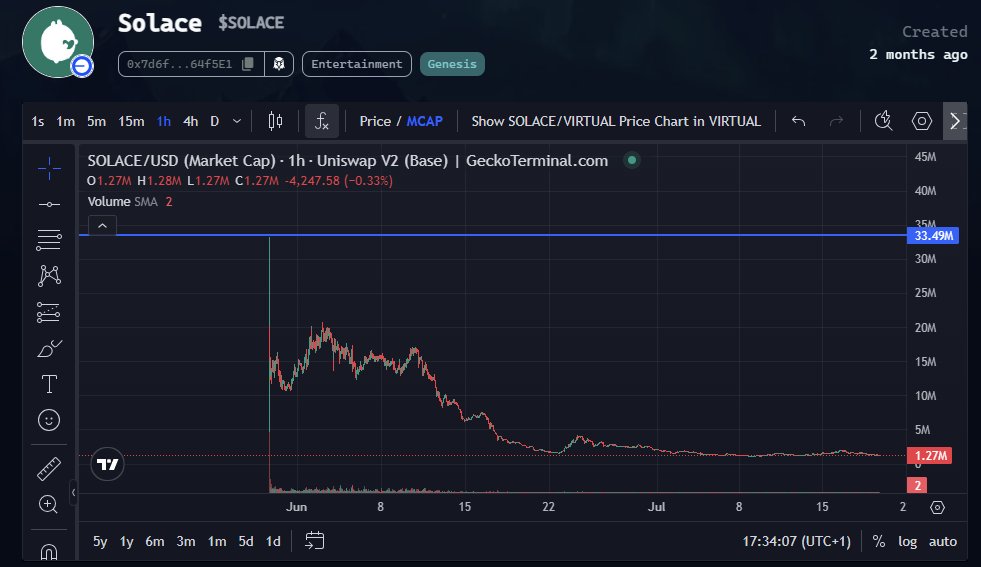
Task: Click the Genesis badge
Action: point(452,64)
